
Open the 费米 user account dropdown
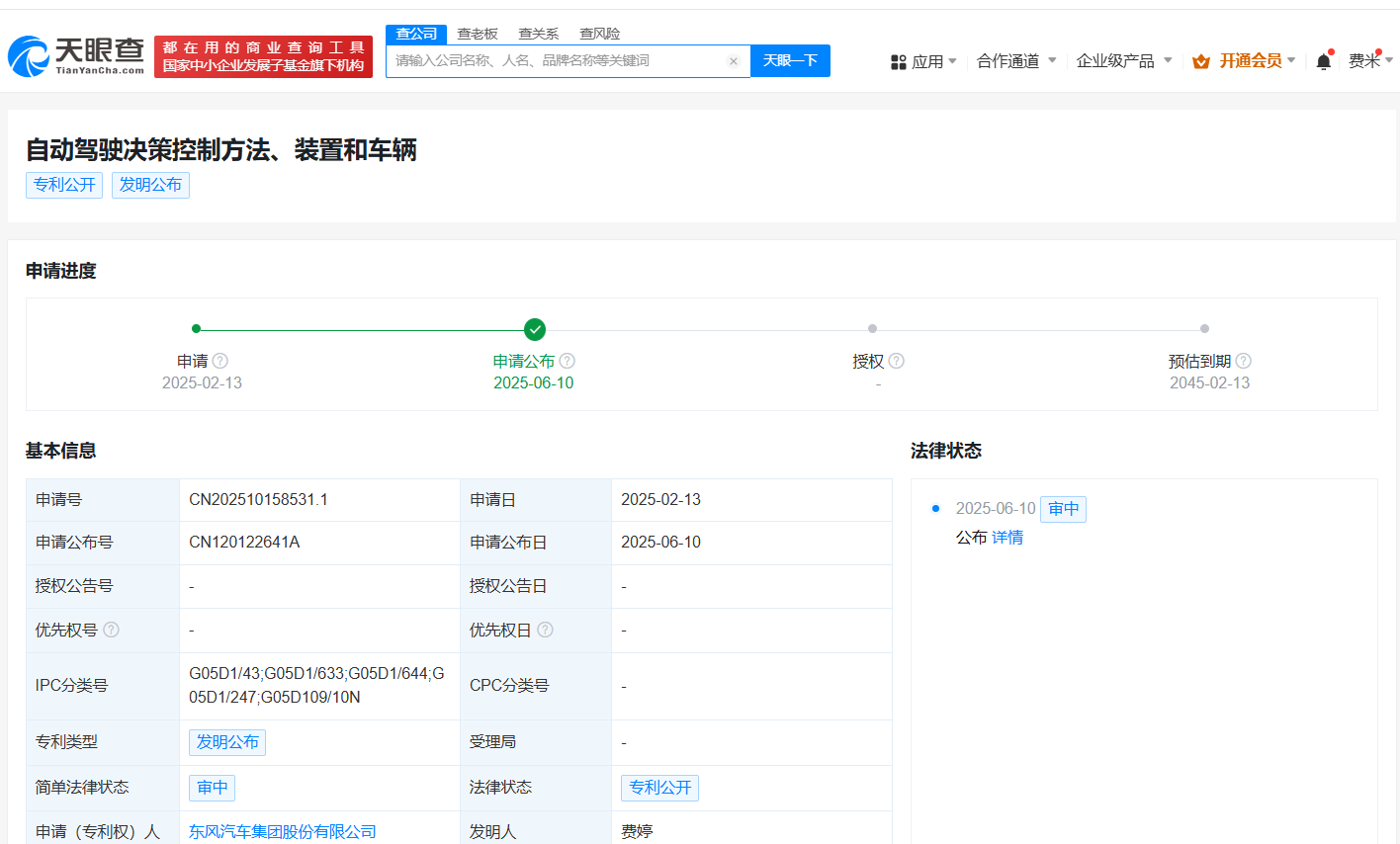pyautogui.click(x=1370, y=61)
